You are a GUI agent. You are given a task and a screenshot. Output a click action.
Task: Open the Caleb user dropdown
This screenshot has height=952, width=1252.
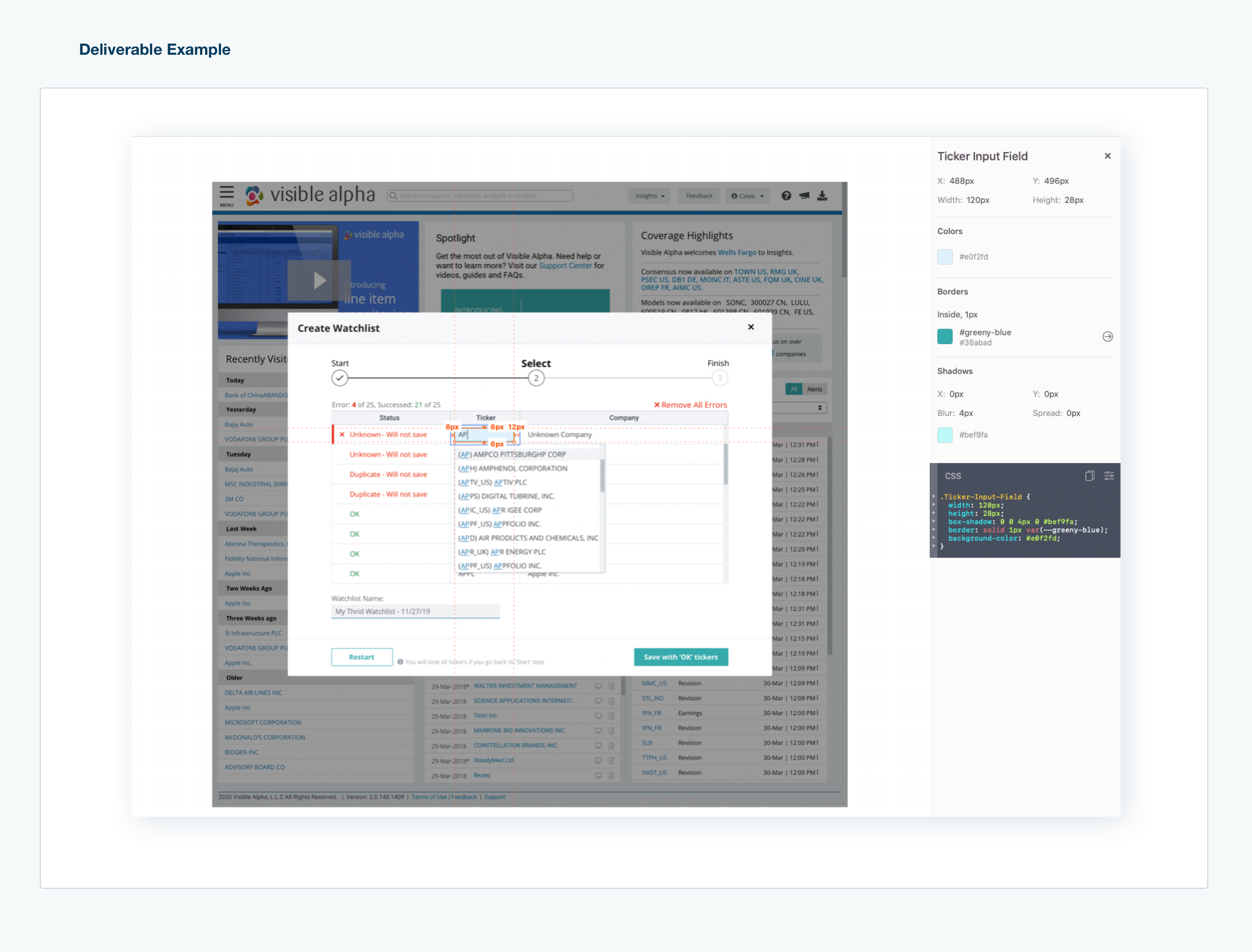(747, 196)
